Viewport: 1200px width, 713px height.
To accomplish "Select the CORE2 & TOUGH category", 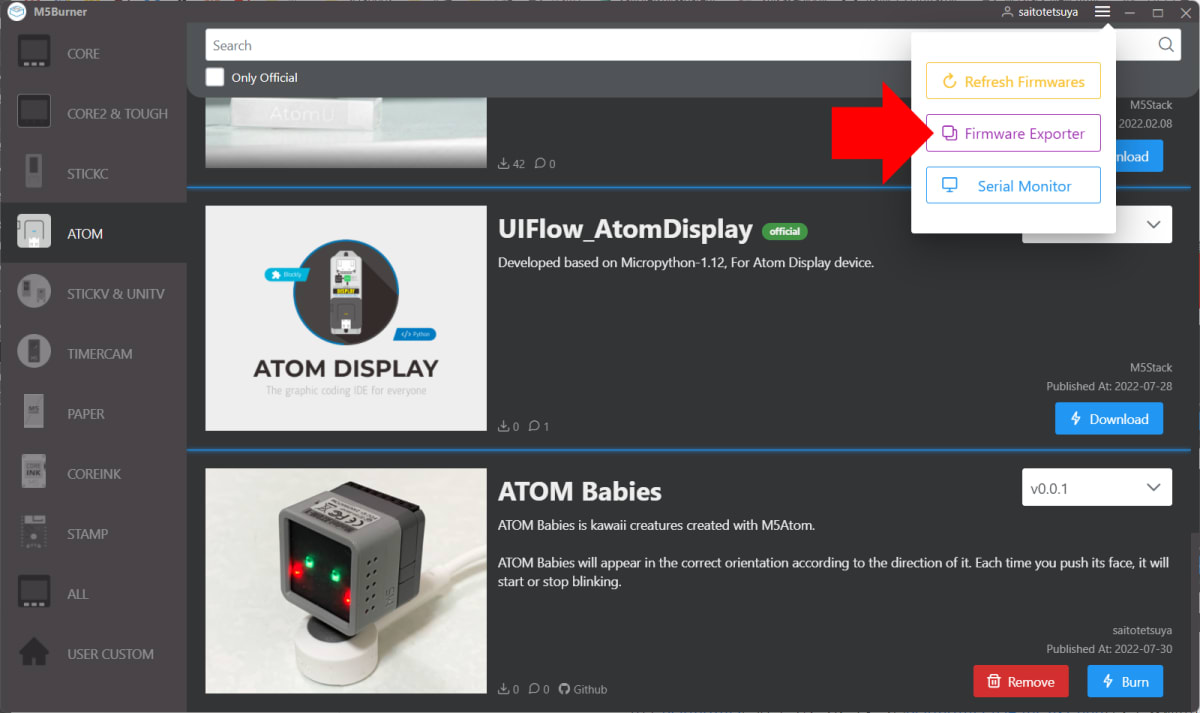I will [x=93, y=113].
